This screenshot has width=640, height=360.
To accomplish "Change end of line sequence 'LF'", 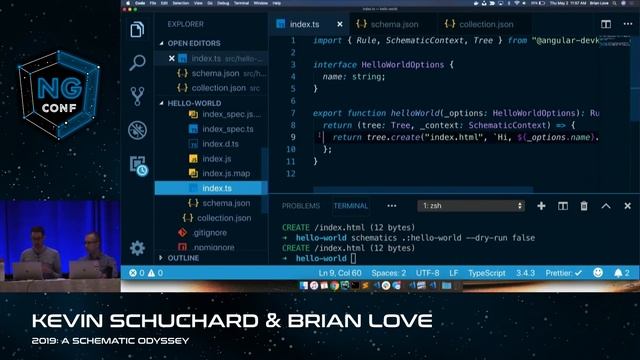I will (x=453, y=273).
